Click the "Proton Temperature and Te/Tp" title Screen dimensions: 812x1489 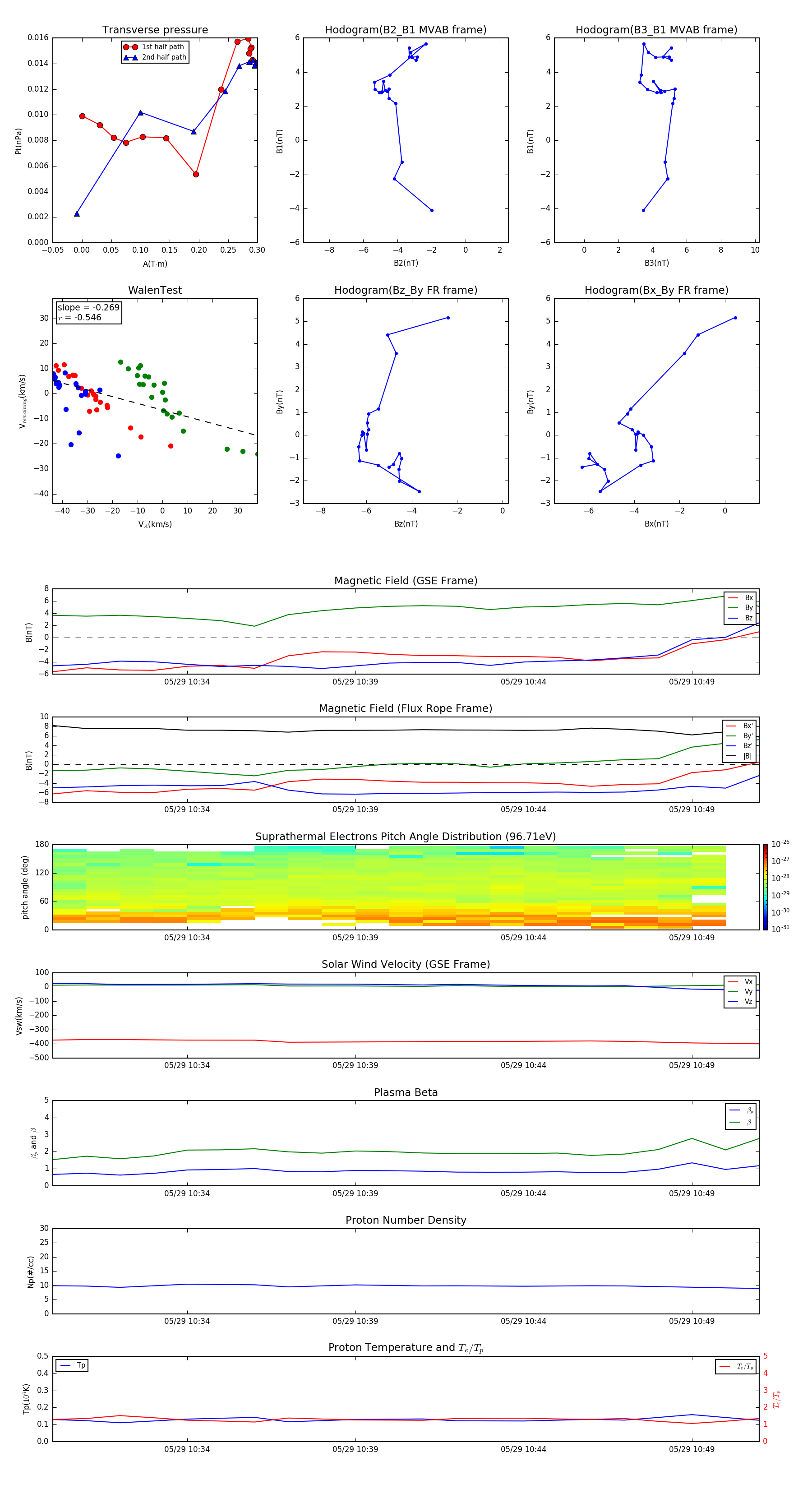tap(406, 1348)
